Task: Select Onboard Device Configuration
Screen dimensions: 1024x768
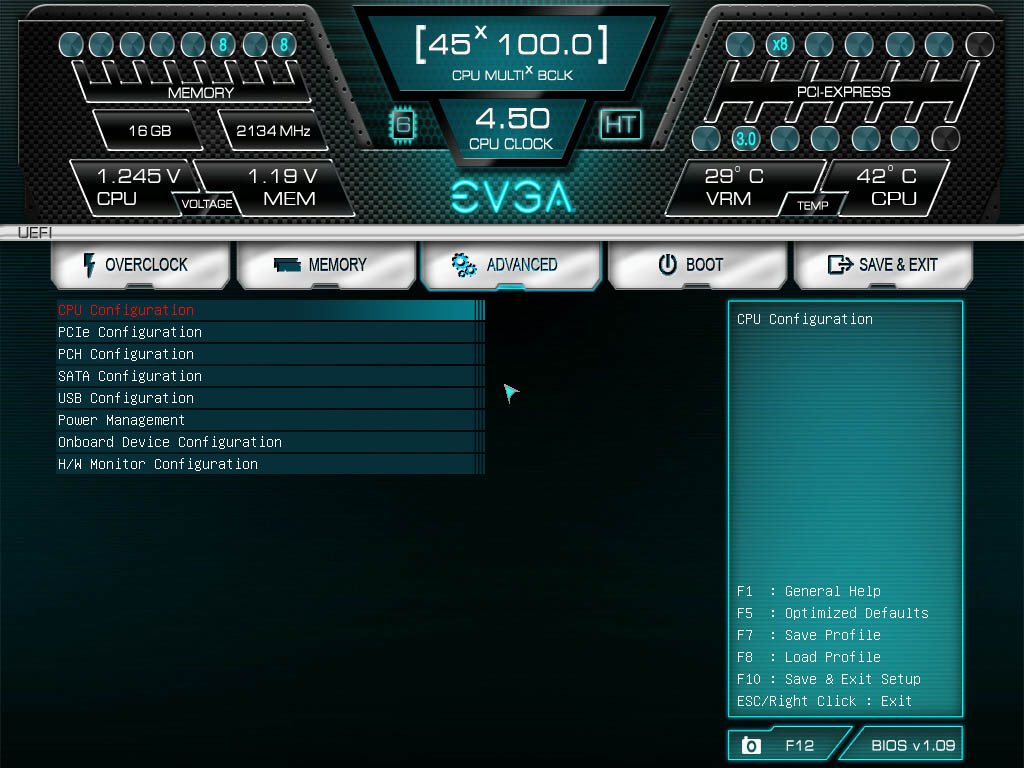Action: tap(270, 442)
